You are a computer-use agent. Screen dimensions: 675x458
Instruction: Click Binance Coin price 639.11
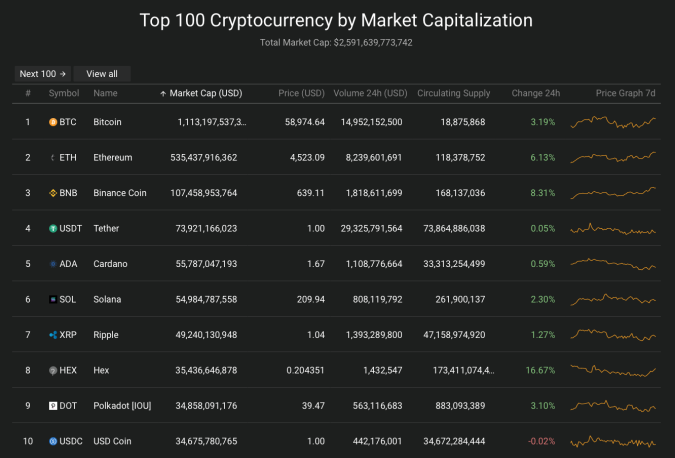310,193
